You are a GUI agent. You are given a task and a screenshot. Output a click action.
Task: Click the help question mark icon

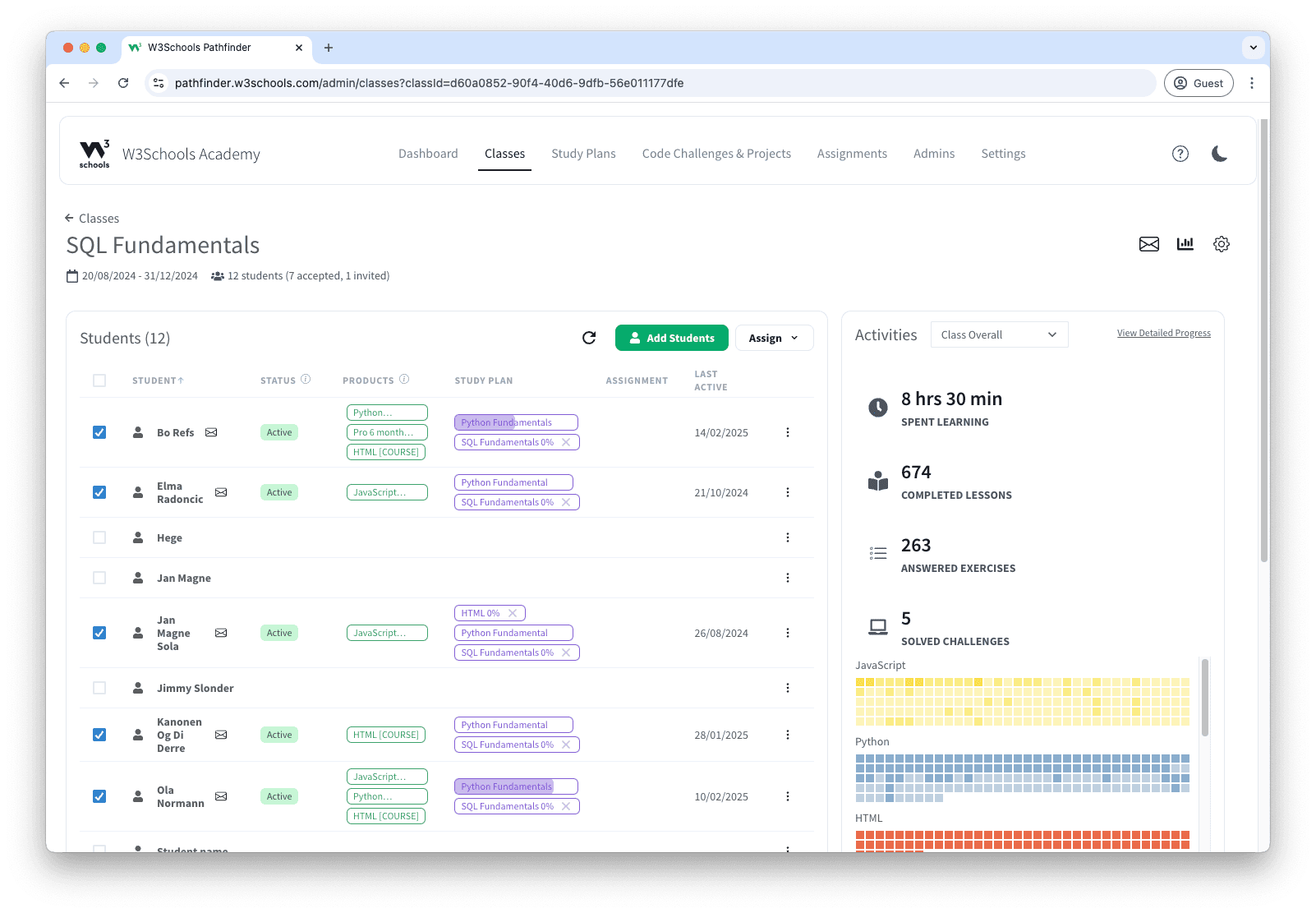click(1180, 154)
